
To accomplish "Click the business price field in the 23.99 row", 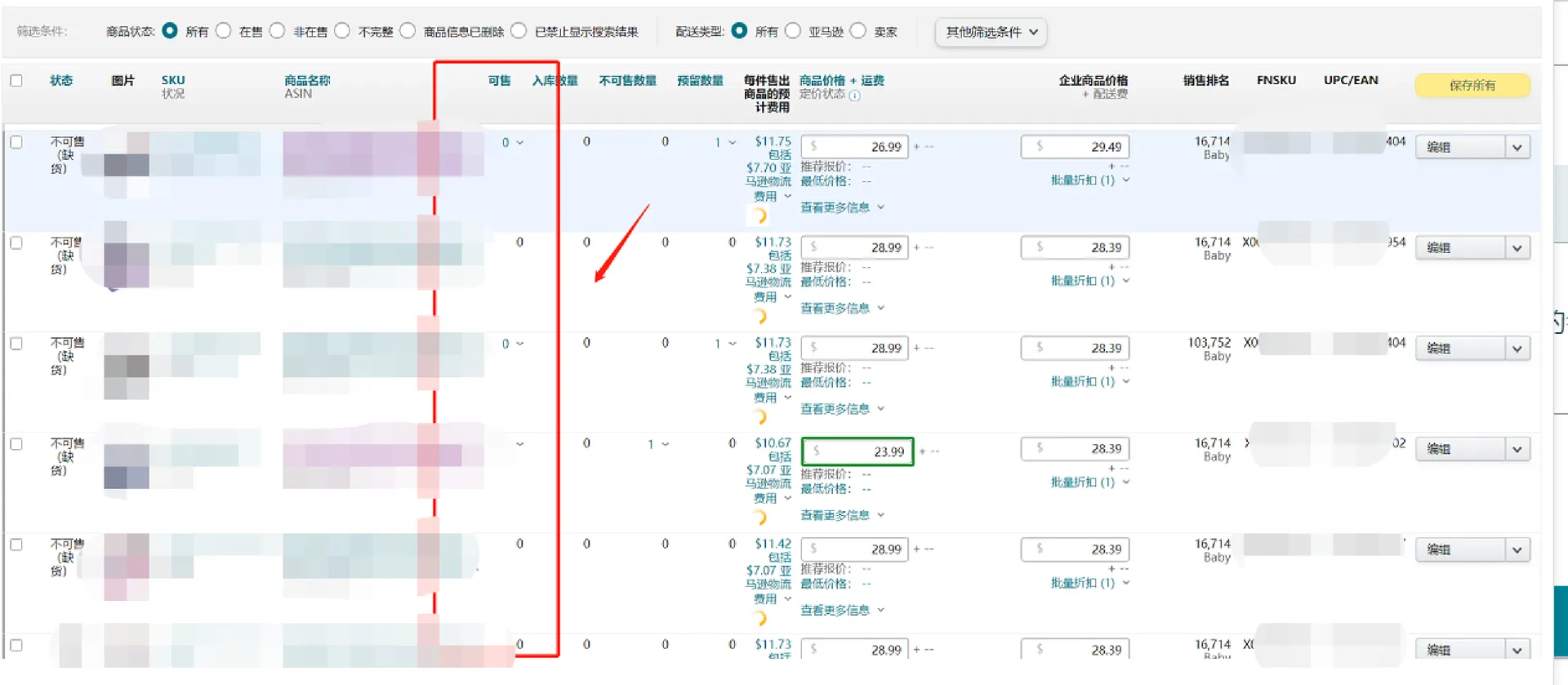I will 1075,448.
